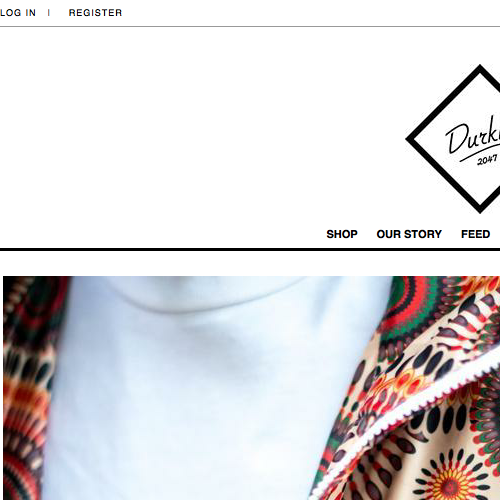The image size is (500, 500).
Task: Click the 2047 text inside the logo
Action: pyautogui.click(x=487, y=160)
